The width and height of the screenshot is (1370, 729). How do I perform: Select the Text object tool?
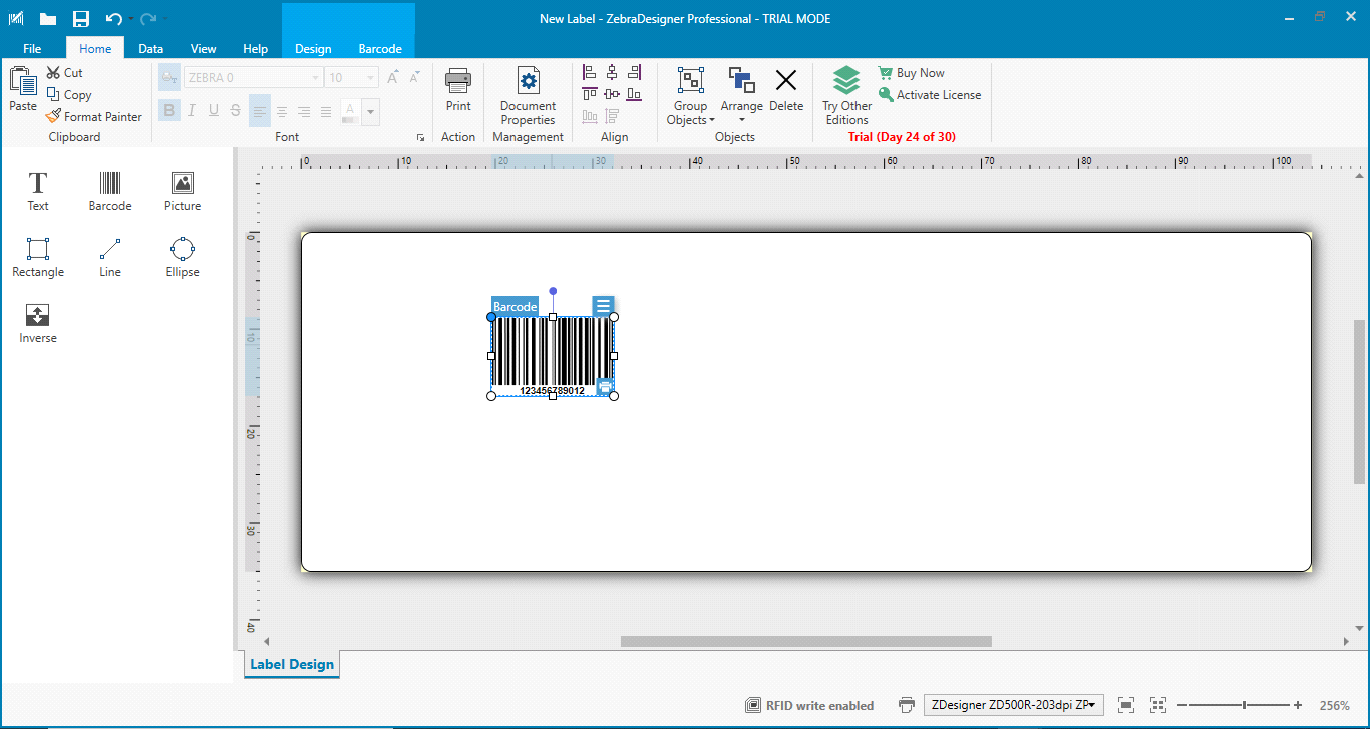click(38, 190)
